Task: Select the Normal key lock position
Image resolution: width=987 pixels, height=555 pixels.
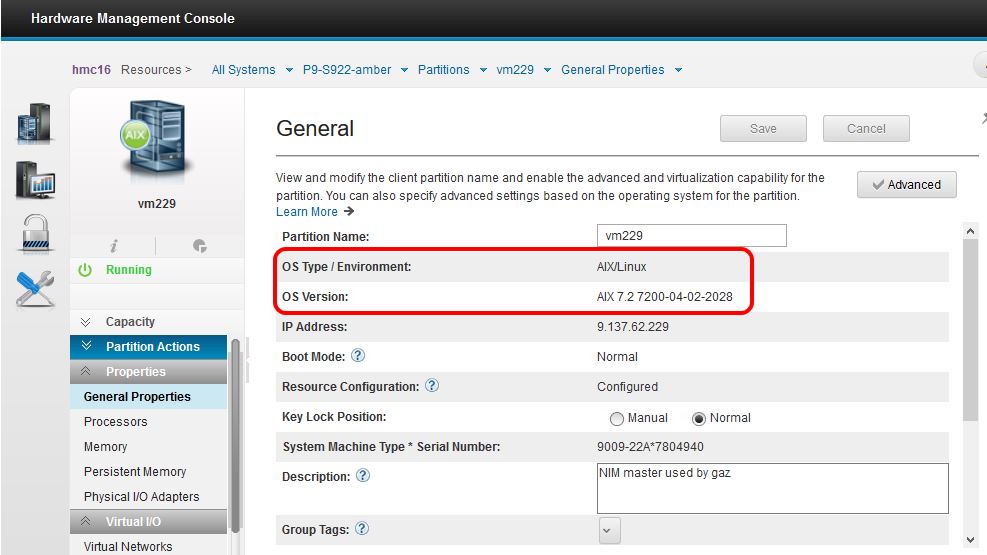Action: [x=699, y=418]
